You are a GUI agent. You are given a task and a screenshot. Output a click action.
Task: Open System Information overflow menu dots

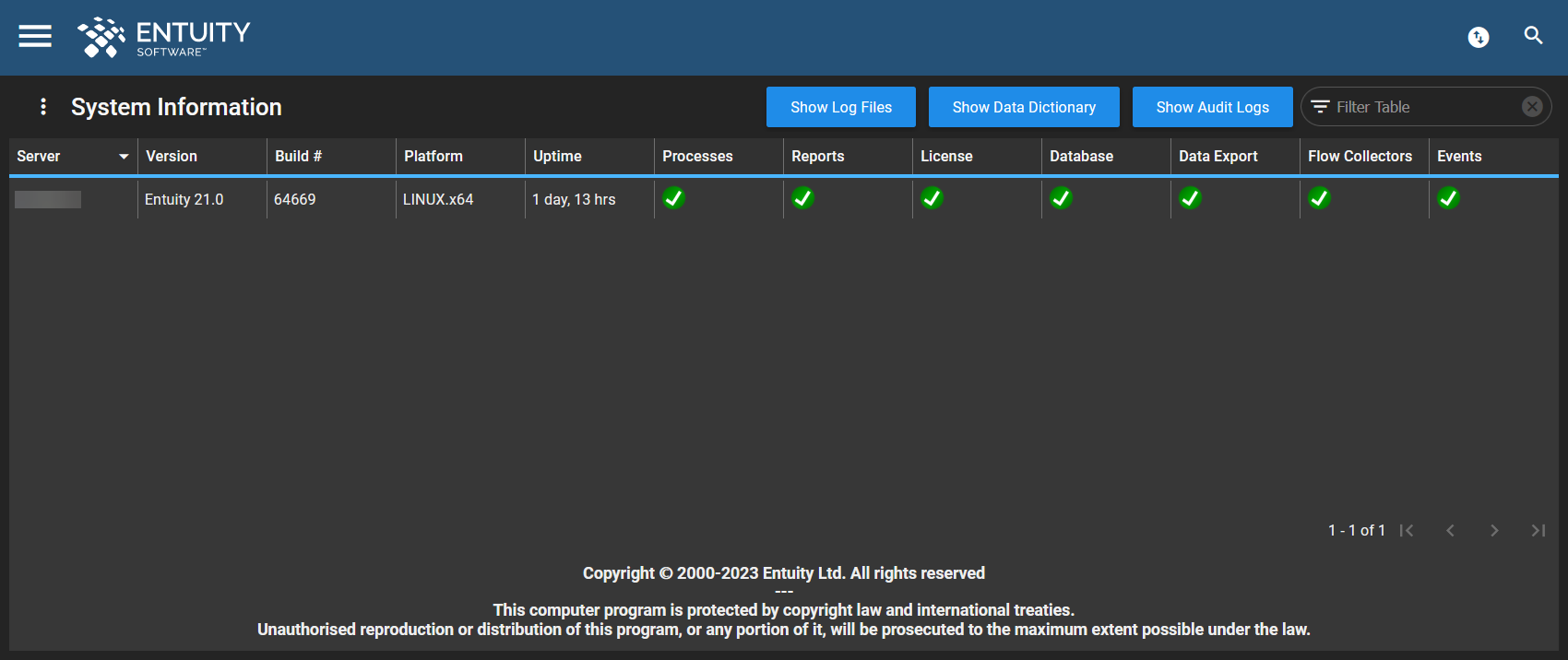[42, 107]
